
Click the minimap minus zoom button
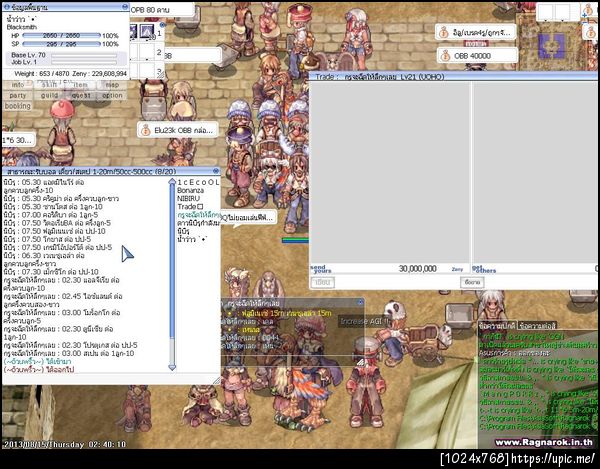pyautogui.click(x=585, y=22)
